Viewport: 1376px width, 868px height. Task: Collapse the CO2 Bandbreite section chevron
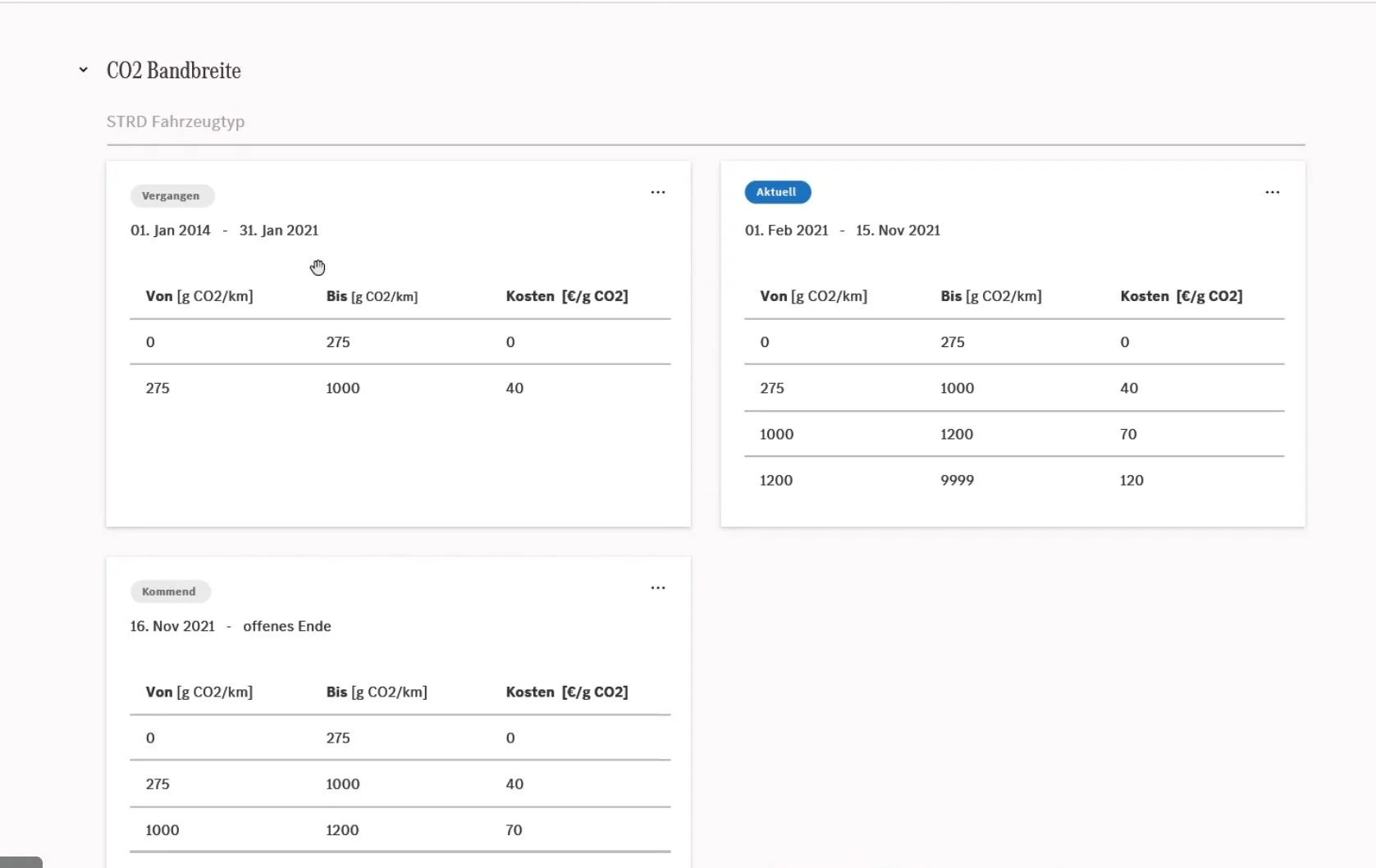point(83,70)
